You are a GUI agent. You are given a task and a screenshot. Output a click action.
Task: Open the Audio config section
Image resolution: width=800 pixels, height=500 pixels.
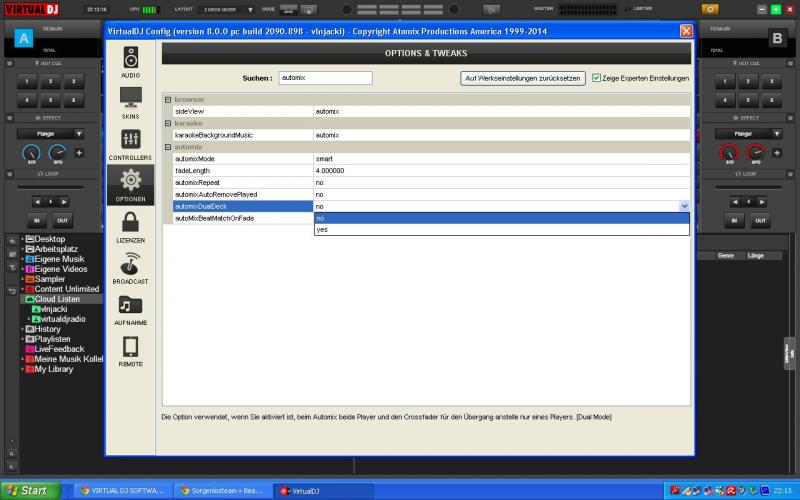[x=131, y=62]
